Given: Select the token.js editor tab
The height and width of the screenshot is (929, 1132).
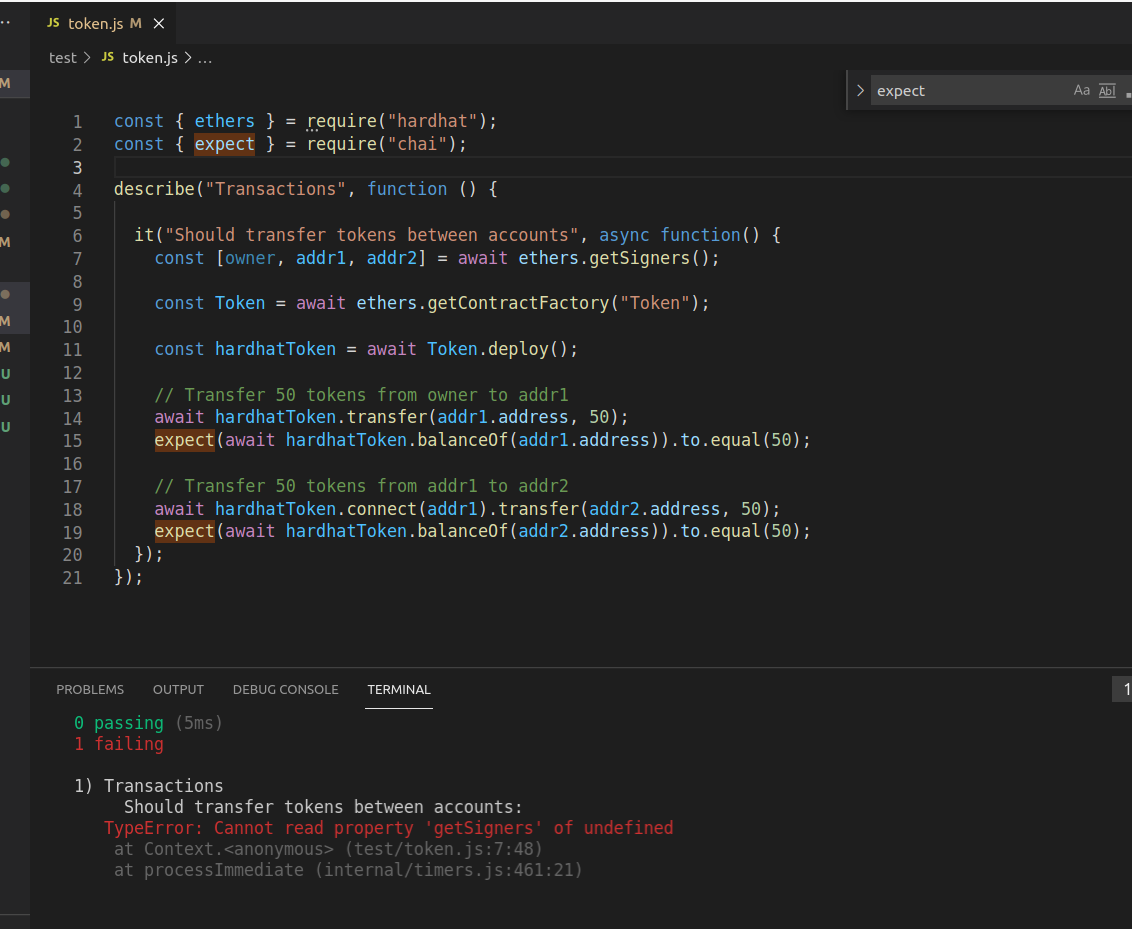Looking at the screenshot, I should [103, 23].
